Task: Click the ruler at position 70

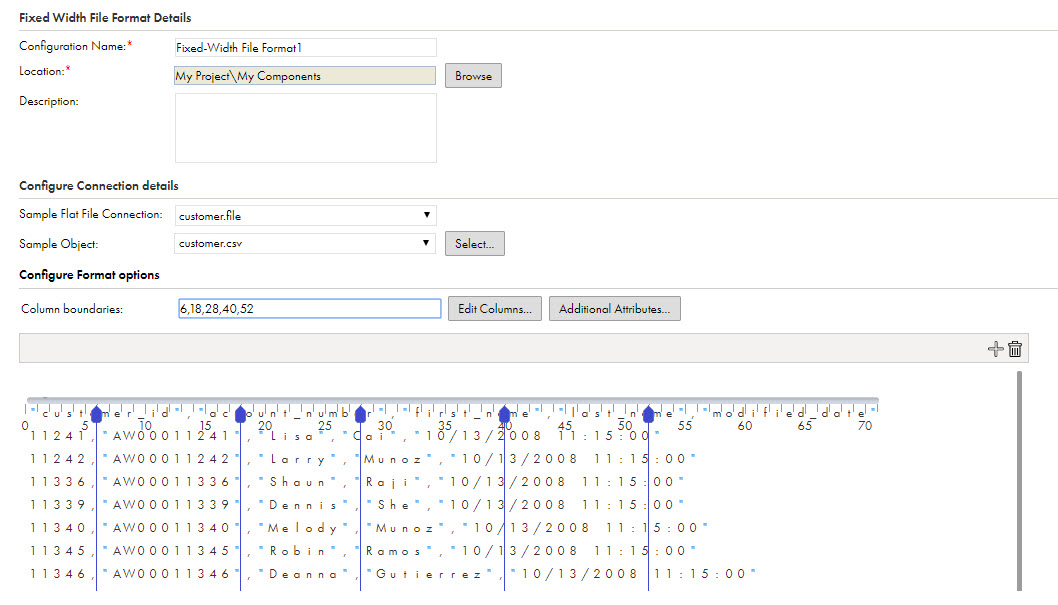Action: [864, 426]
